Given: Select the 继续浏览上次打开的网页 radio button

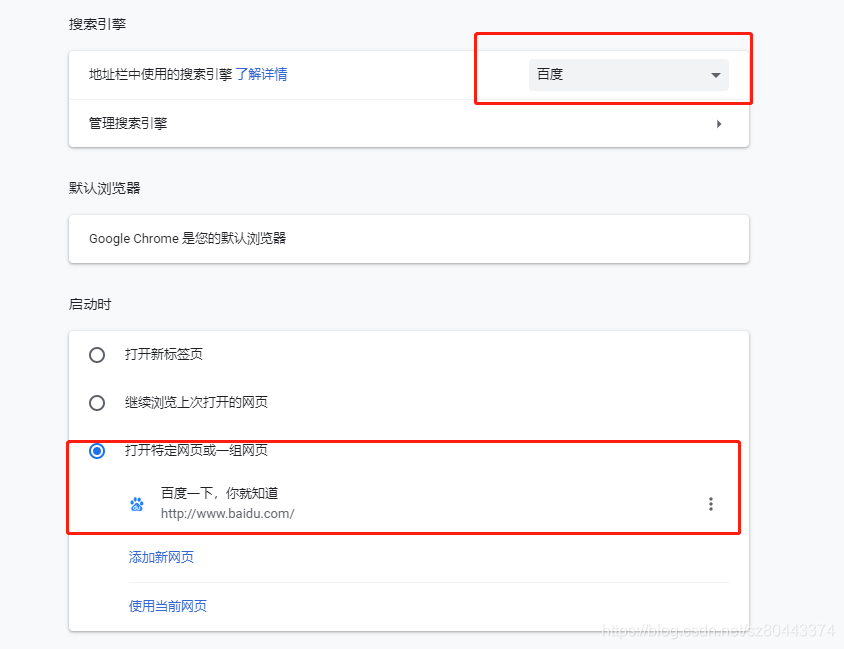Looking at the screenshot, I should click(97, 403).
